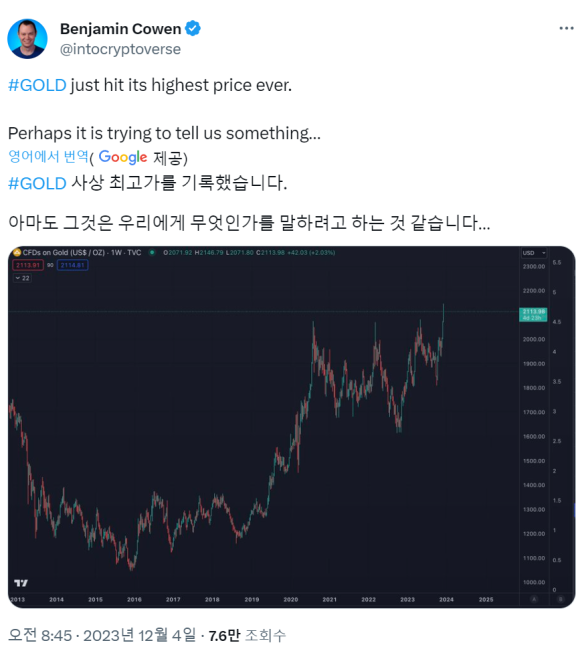Click the blue verified badge

pyautogui.click(x=193, y=29)
